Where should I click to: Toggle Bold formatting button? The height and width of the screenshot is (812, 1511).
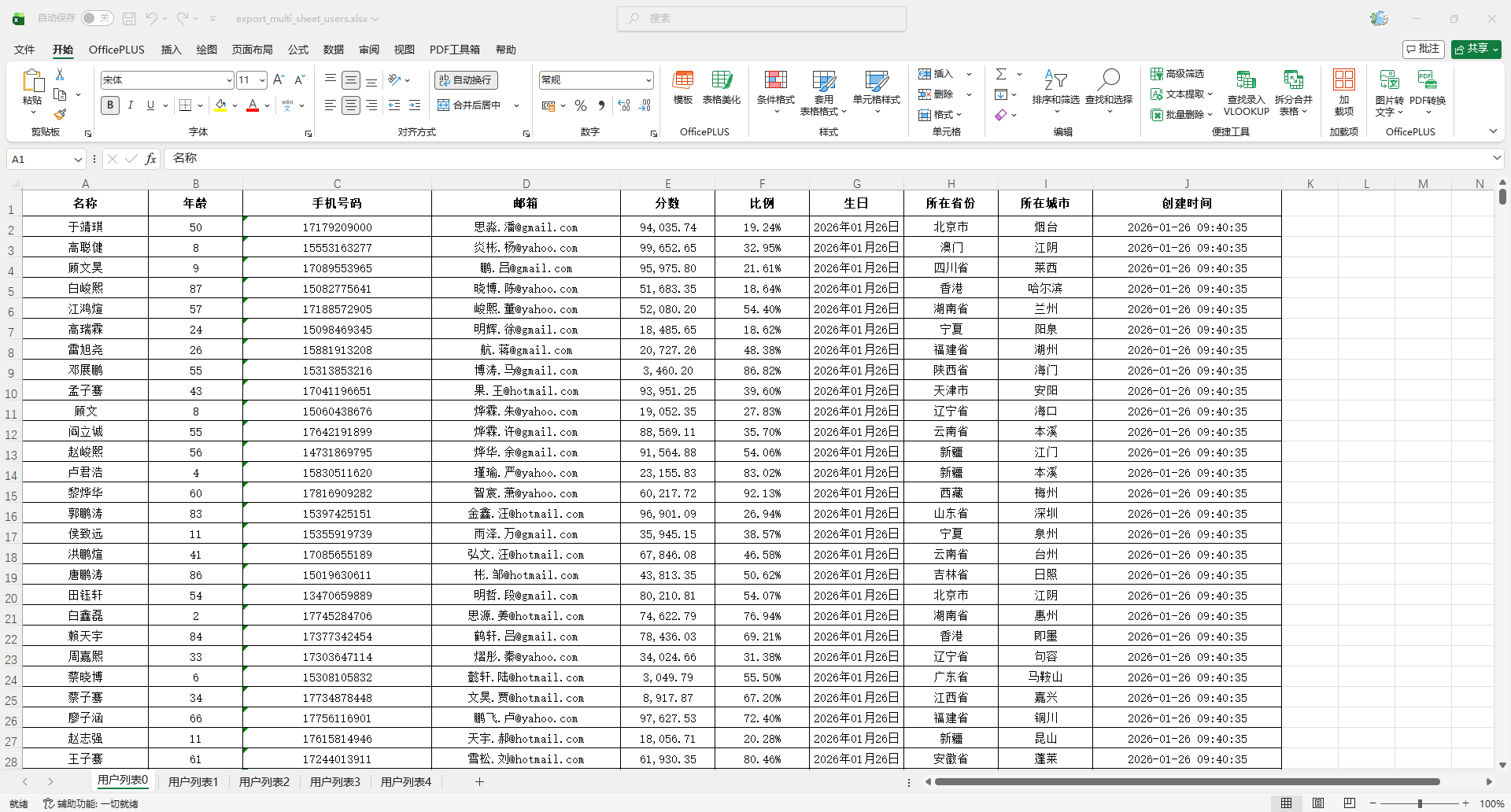pos(110,105)
